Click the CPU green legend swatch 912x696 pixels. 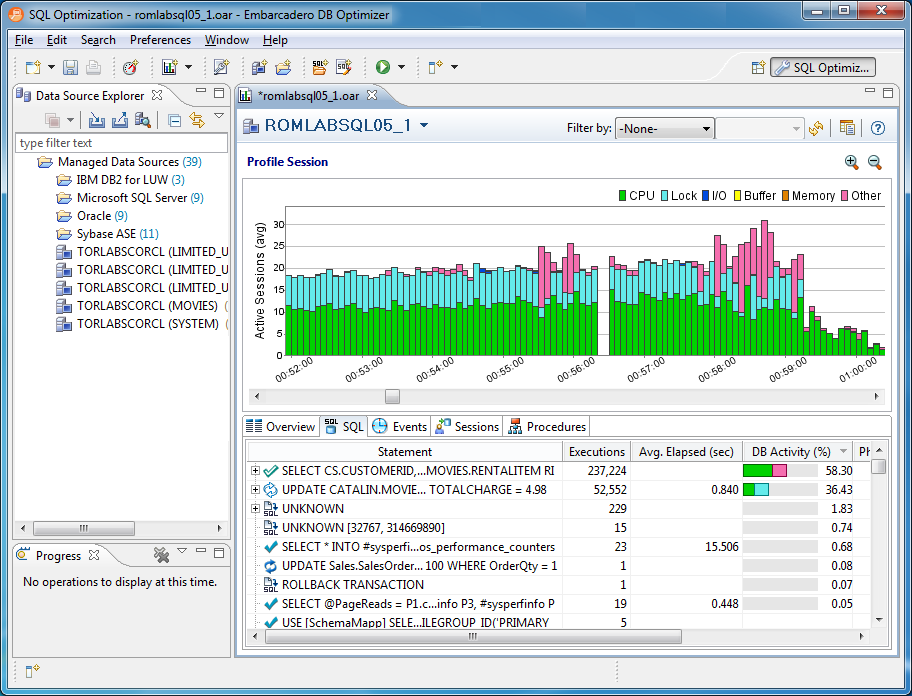click(x=622, y=196)
